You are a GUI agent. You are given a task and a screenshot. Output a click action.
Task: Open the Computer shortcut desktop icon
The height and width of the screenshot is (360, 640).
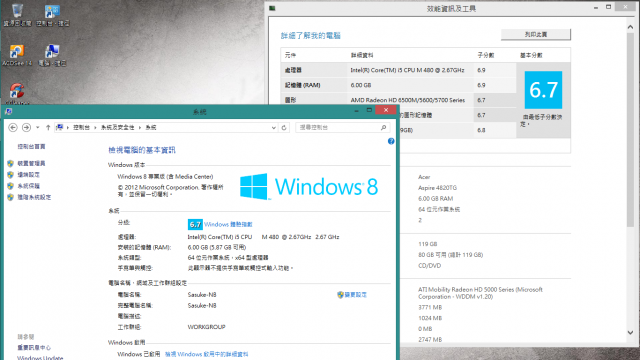52,55
